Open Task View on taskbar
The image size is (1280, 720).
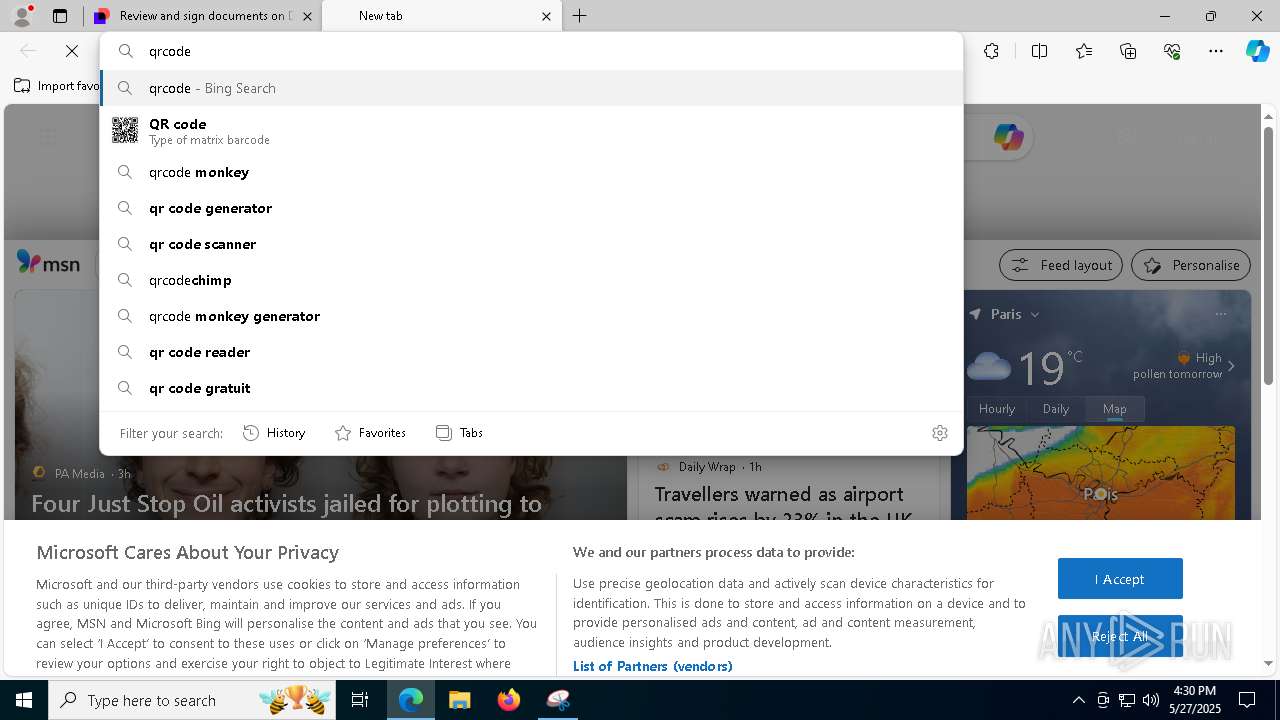(360, 700)
